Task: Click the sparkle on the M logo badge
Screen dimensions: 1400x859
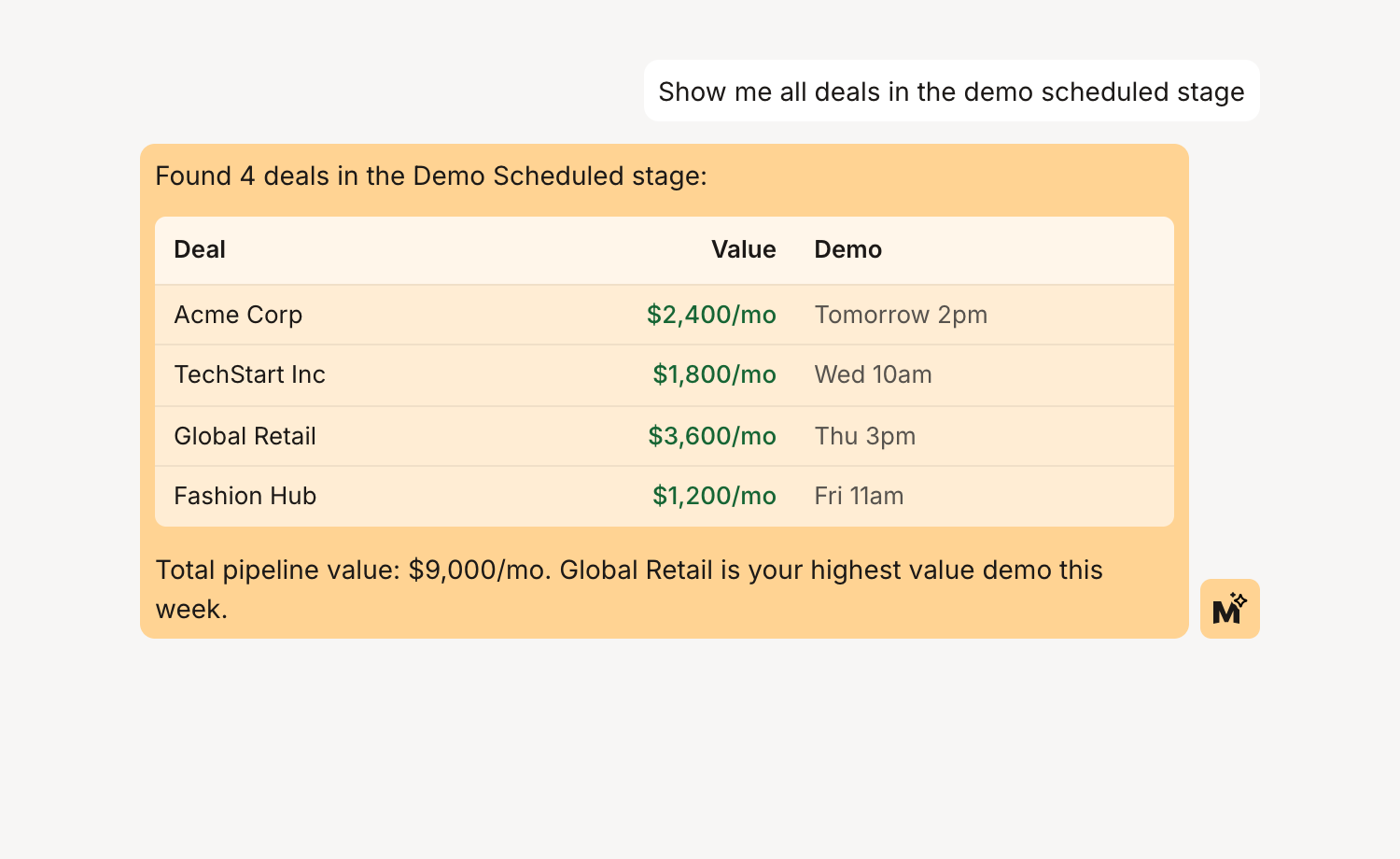Action: click(x=1240, y=598)
